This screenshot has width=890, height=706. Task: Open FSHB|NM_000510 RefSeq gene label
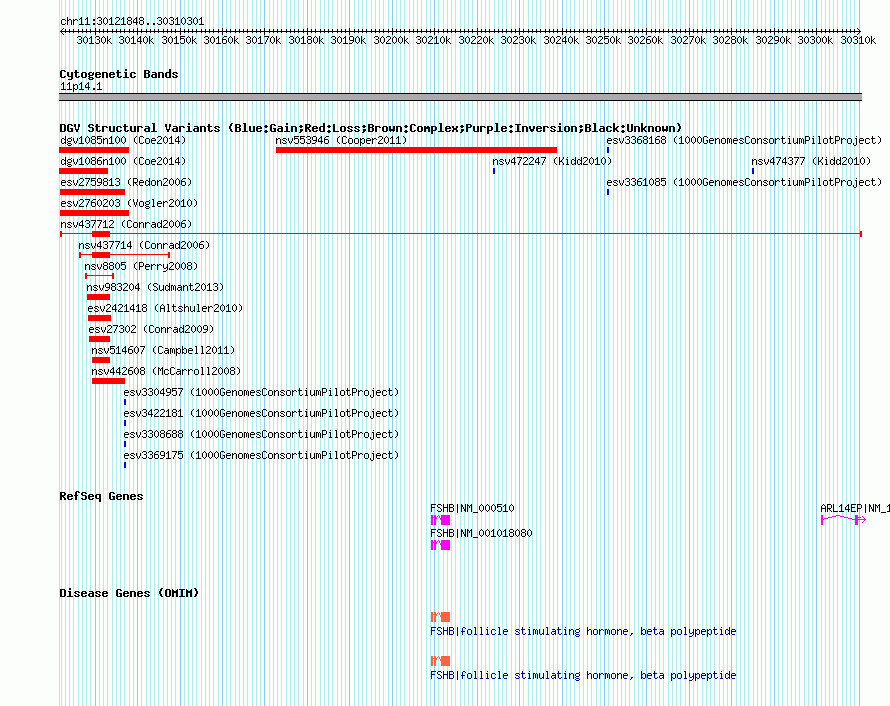pyautogui.click(x=472, y=508)
